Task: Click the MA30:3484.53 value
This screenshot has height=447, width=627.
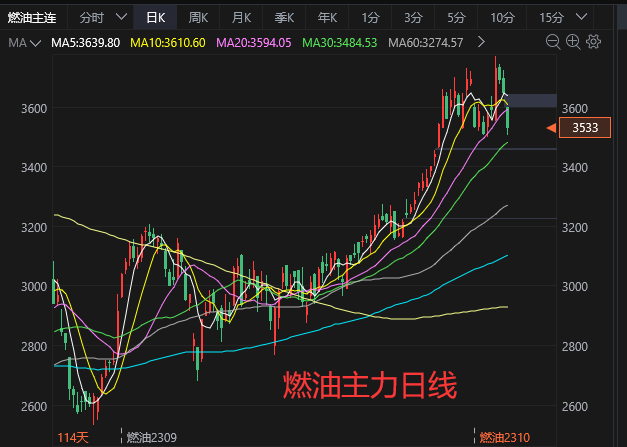Action: 339,43
